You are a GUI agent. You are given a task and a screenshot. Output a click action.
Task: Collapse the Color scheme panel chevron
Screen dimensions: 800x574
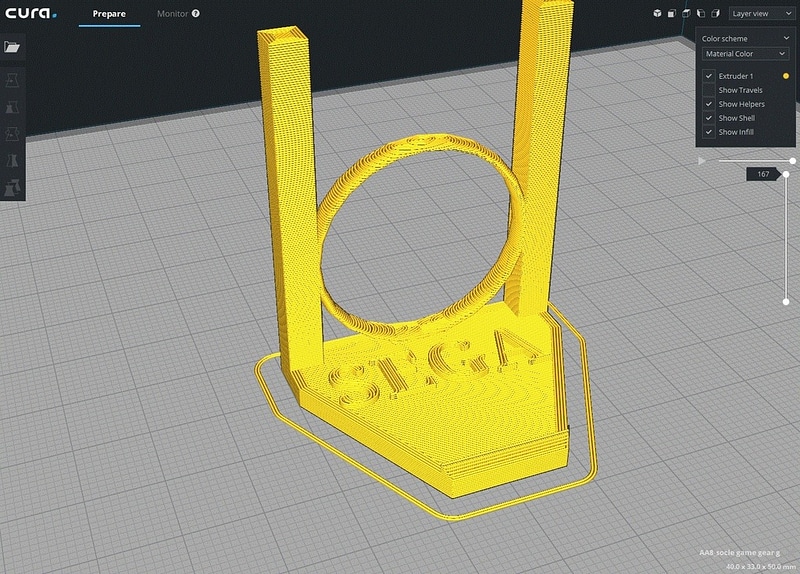(786, 38)
